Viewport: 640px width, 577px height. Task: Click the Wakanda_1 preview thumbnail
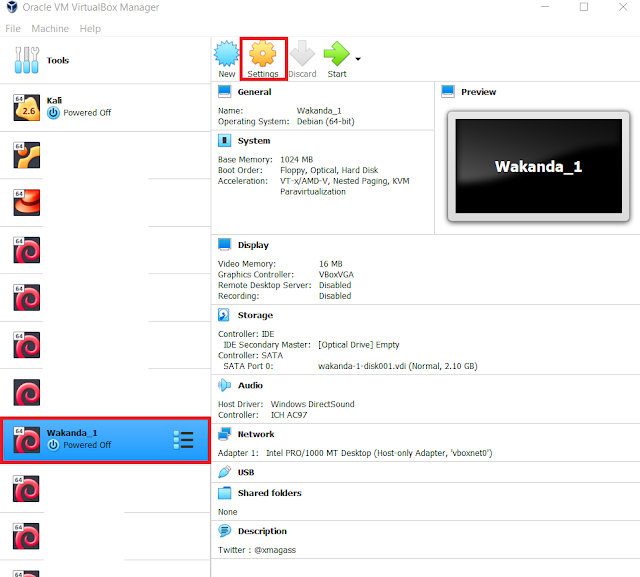[x=539, y=166]
